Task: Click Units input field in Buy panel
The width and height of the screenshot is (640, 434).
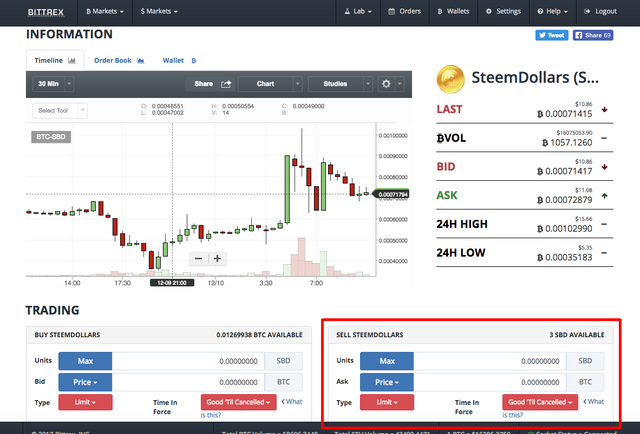Action: [x=188, y=361]
